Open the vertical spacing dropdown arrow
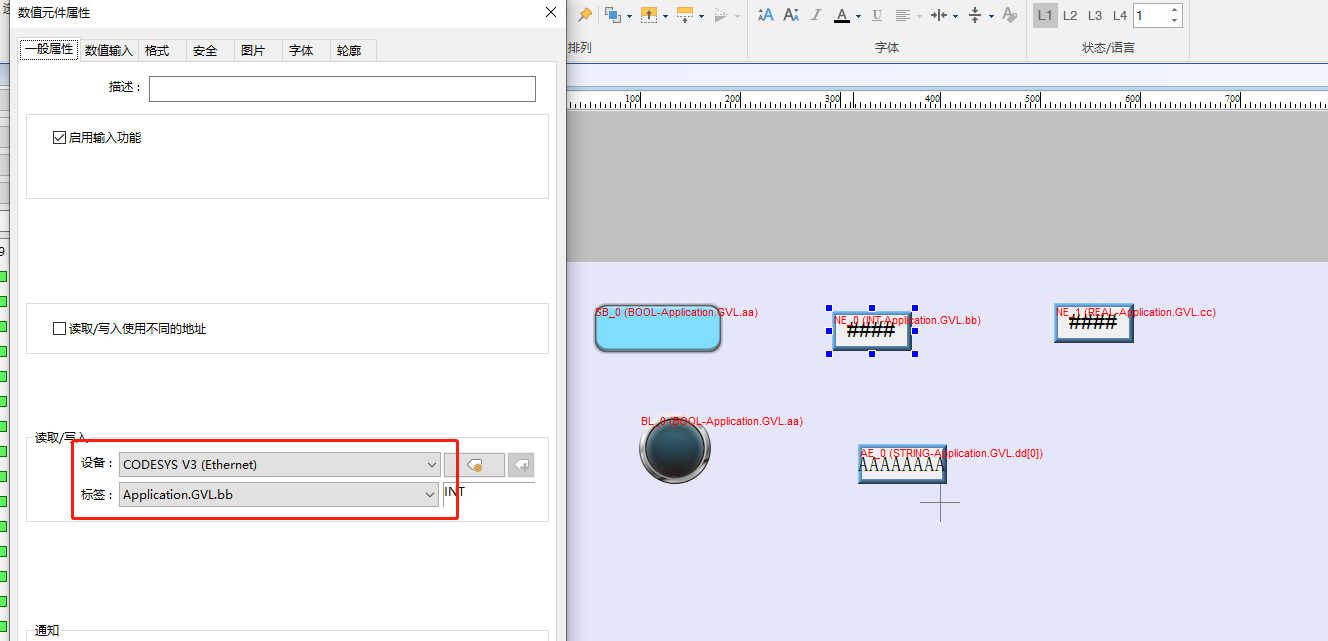Image resolution: width=1328 pixels, height=641 pixels. pyautogui.click(x=991, y=16)
